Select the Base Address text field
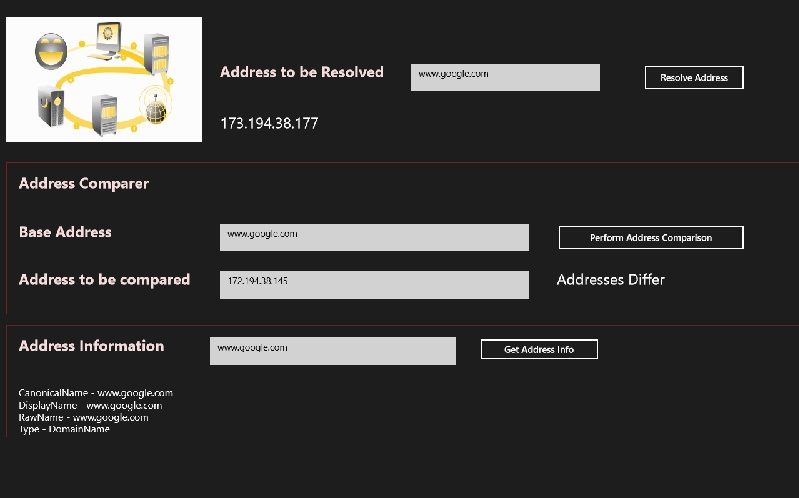799x498 pixels. [374, 238]
